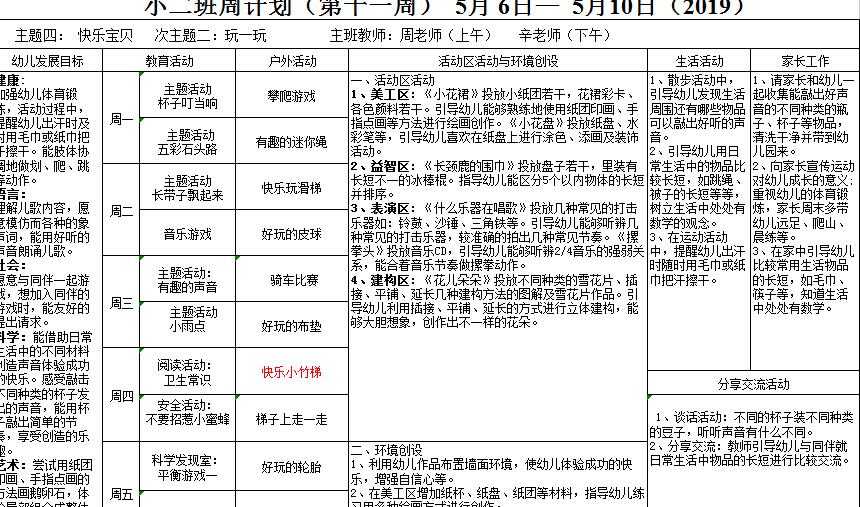Click the 家长工作 header cell
Screen dimensions: 860x507
(804, 61)
